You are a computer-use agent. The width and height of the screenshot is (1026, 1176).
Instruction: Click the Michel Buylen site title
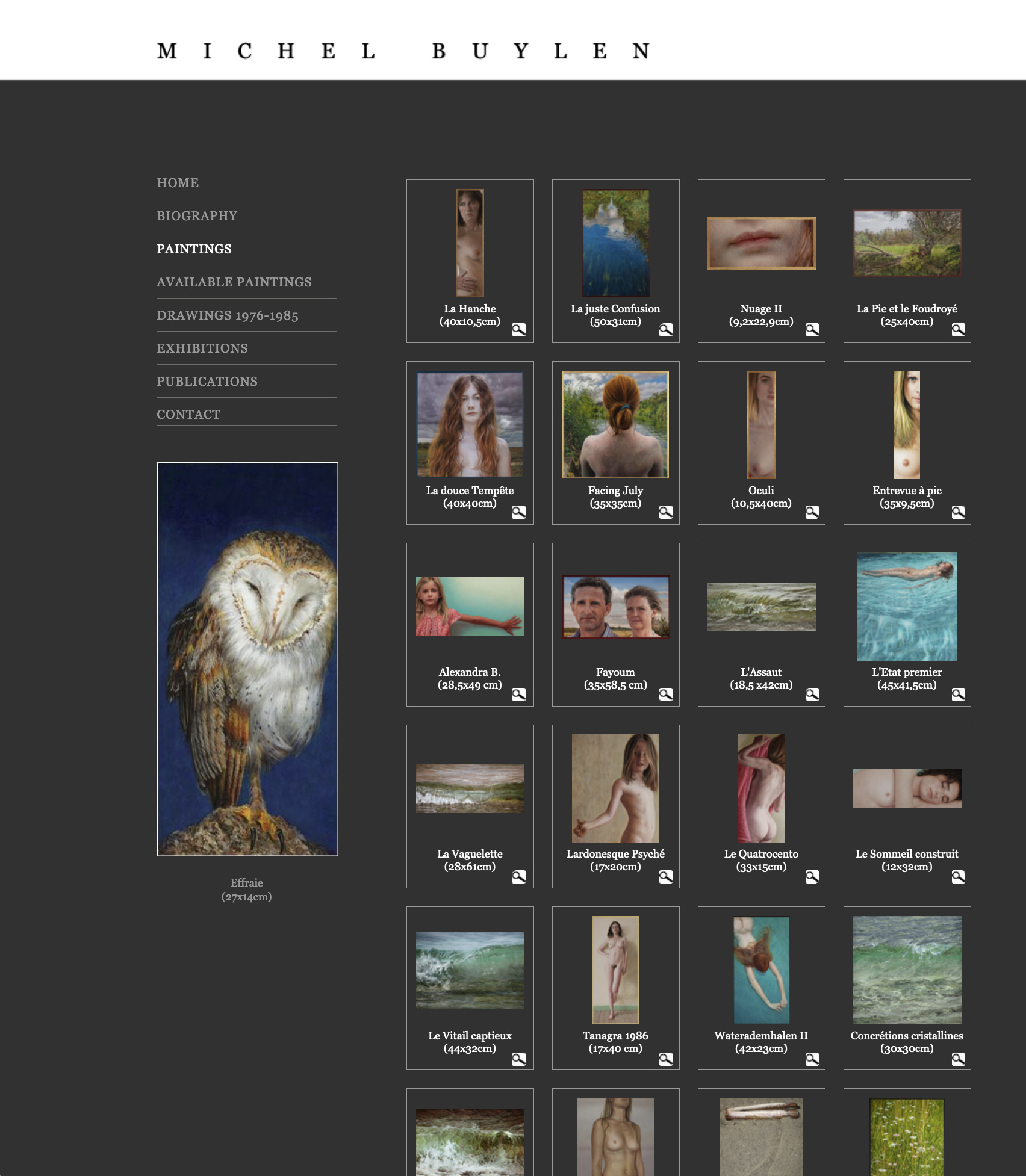403,51
